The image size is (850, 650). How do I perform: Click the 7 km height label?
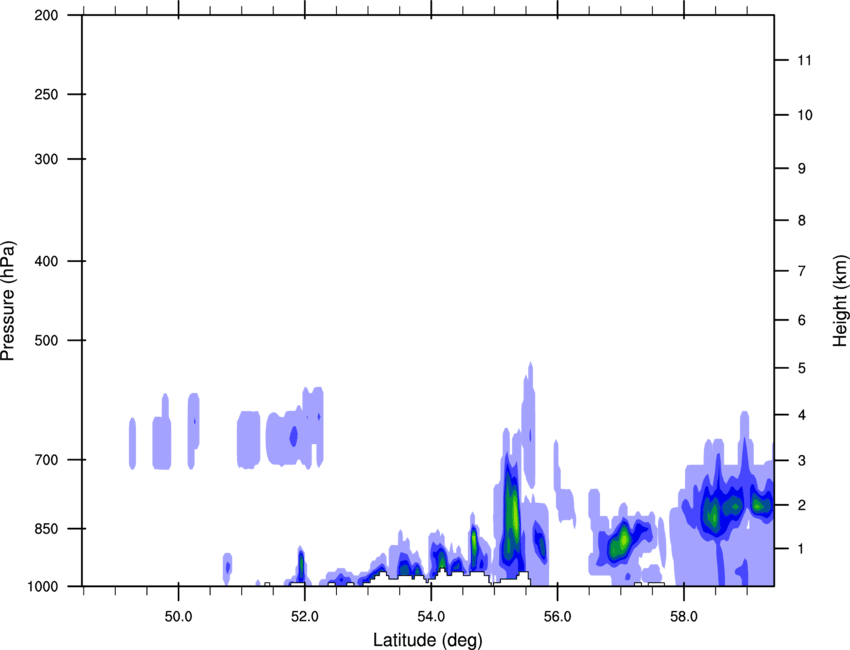(x=802, y=271)
